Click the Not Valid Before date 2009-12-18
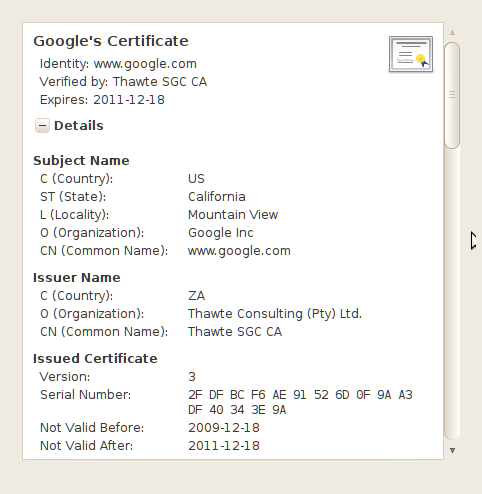 pos(224,428)
